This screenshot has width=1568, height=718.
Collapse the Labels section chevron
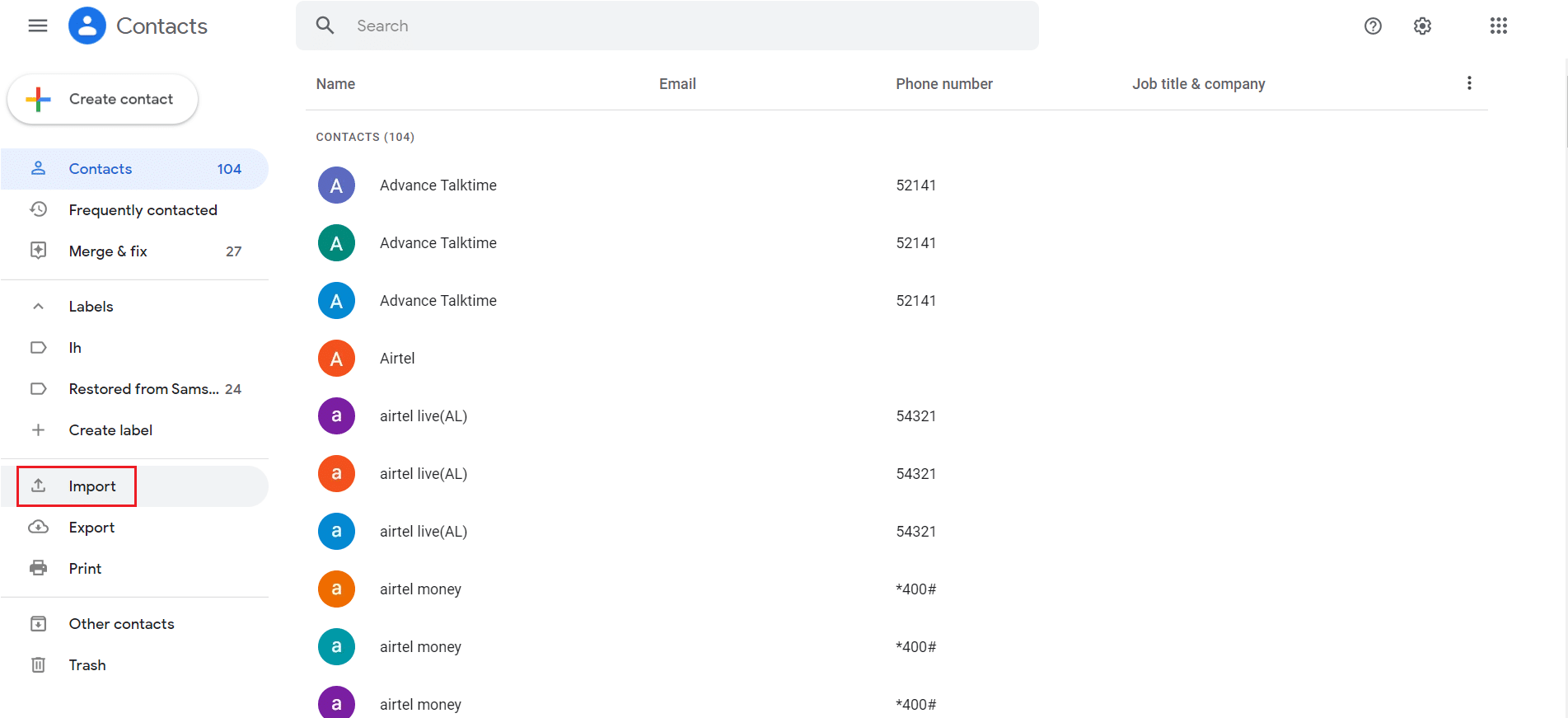[38, 306]
